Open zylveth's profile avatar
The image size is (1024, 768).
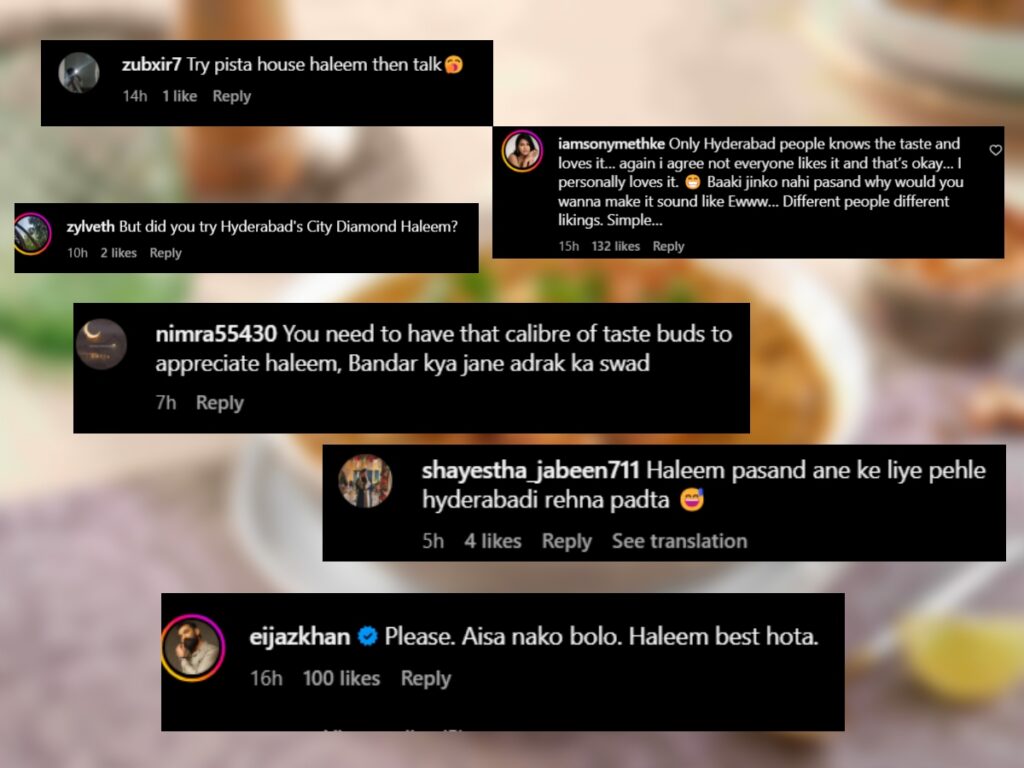(33, 234)
